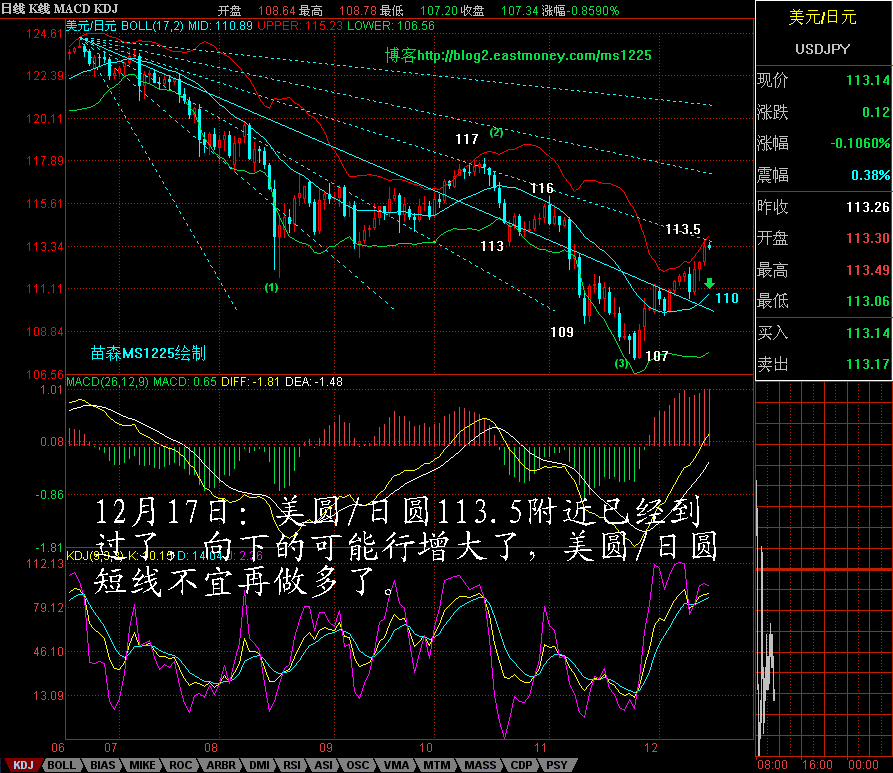Select the BOLL indicator tab
The height and width of the screenshot is (773, 893).
point(62,765)
